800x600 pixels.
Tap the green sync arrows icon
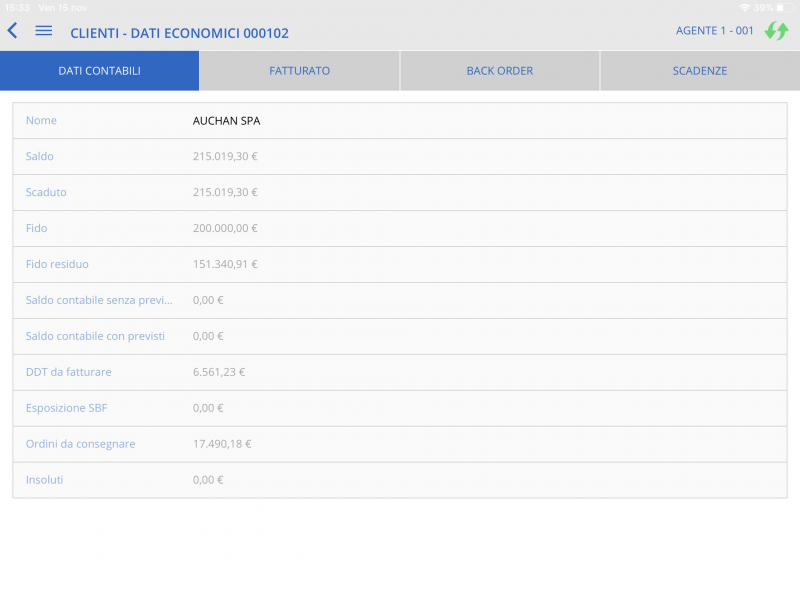(776, 31)
